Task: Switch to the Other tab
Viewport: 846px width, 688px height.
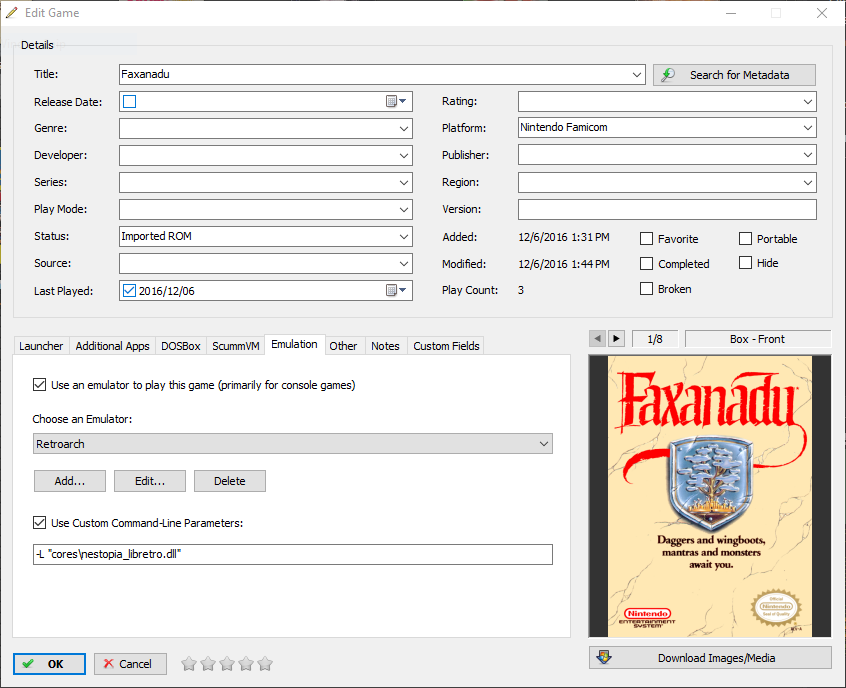Action: point(343,346)
